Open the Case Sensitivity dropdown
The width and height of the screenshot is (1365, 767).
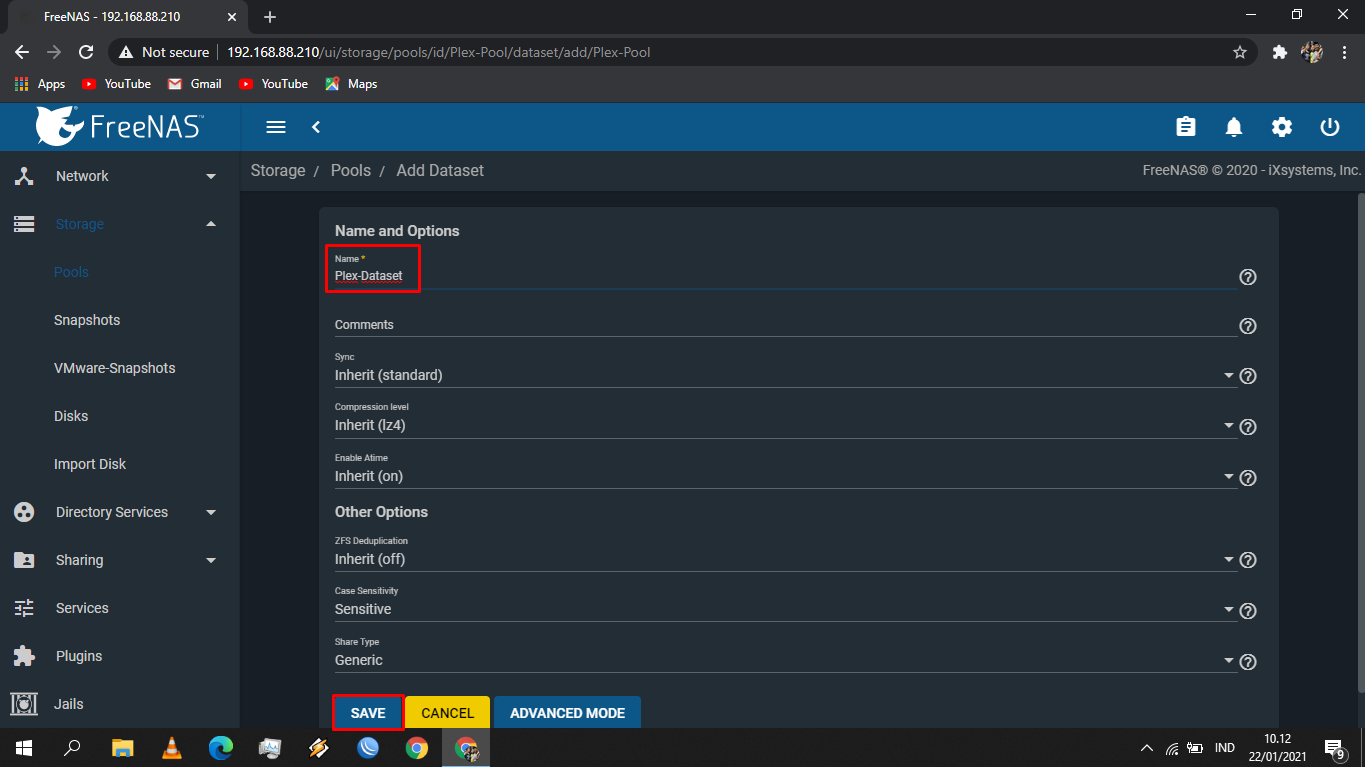[x=780, y=610]
